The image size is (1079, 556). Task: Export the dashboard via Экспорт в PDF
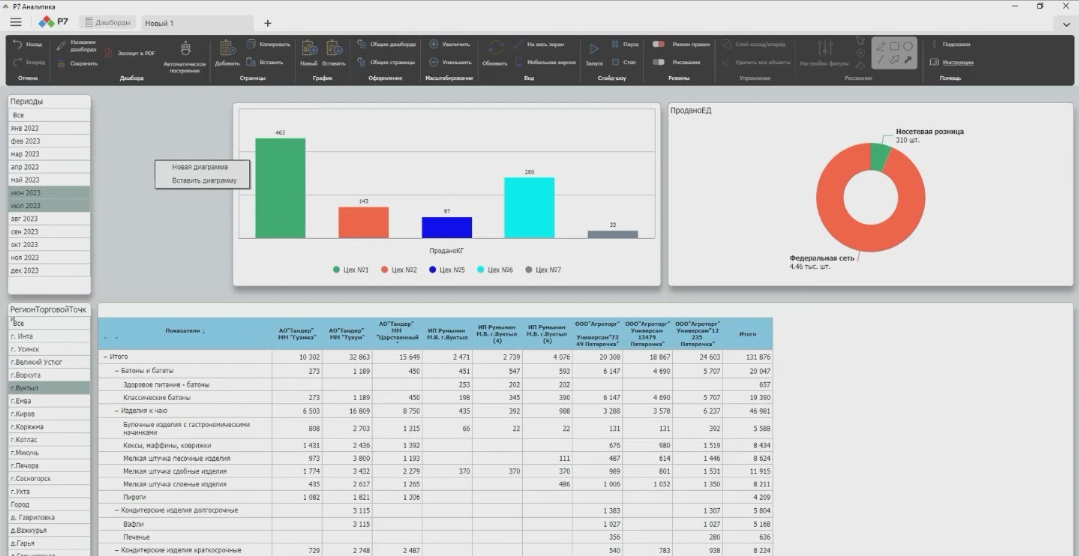coord(129,53)
